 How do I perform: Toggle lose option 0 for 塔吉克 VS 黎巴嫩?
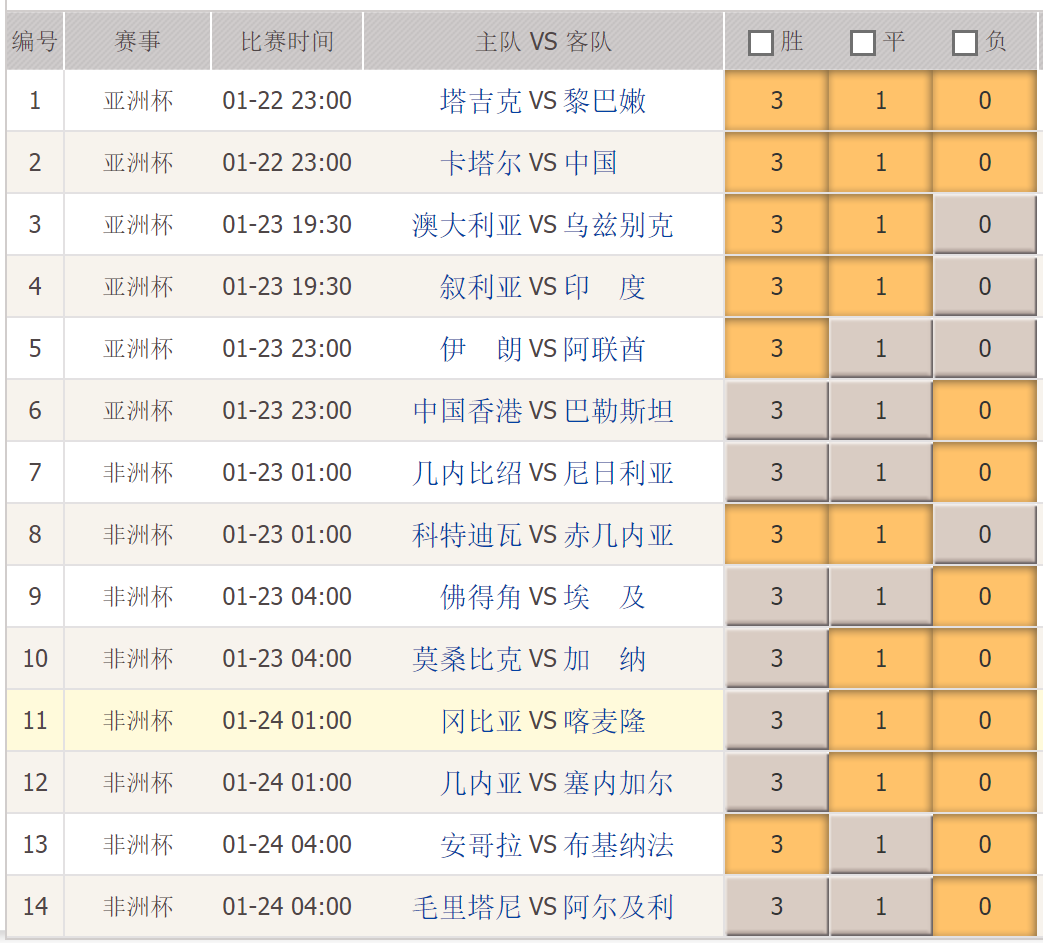[x=984, y=101]
